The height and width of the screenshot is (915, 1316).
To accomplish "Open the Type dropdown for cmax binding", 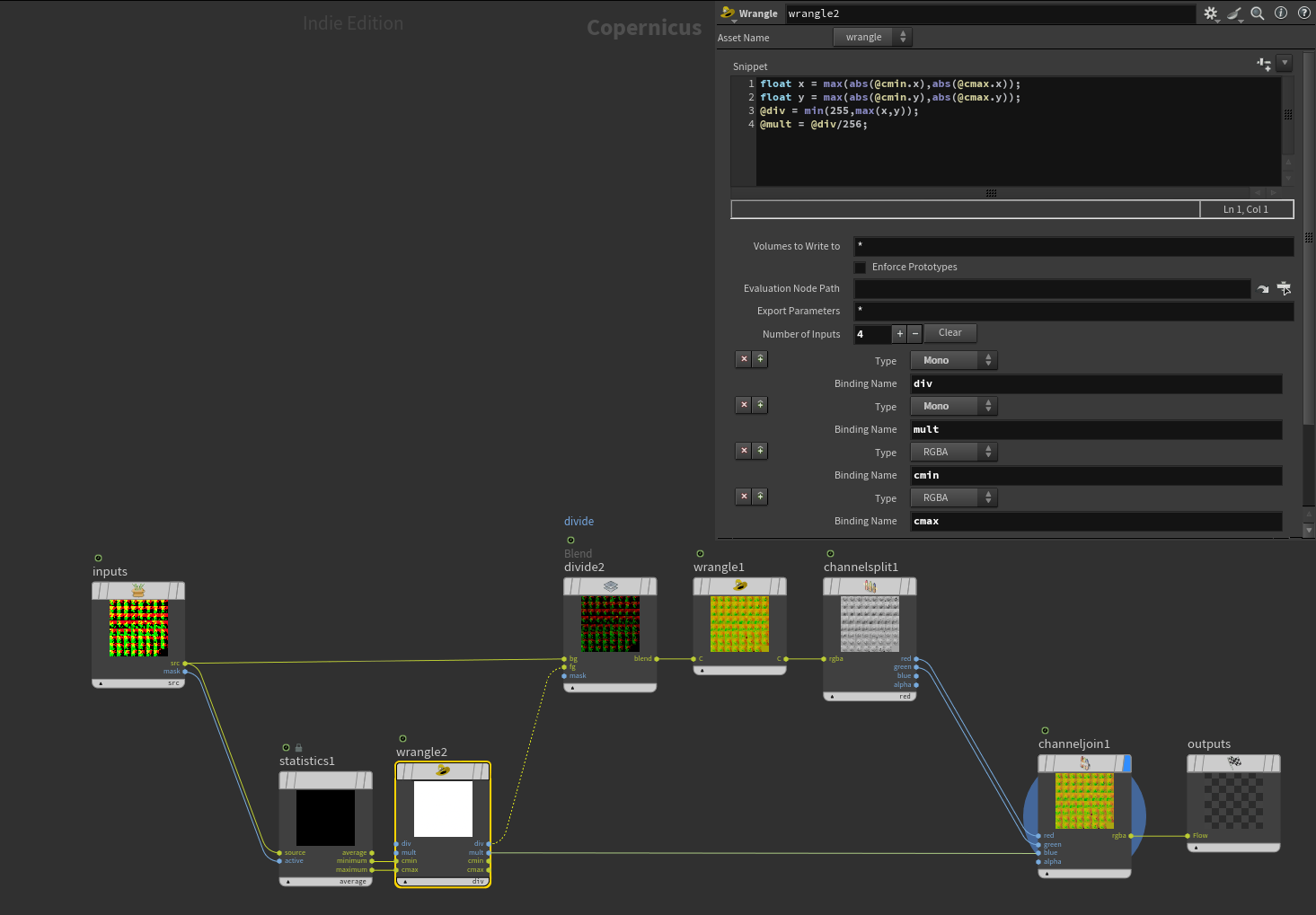I will point(954,497).
